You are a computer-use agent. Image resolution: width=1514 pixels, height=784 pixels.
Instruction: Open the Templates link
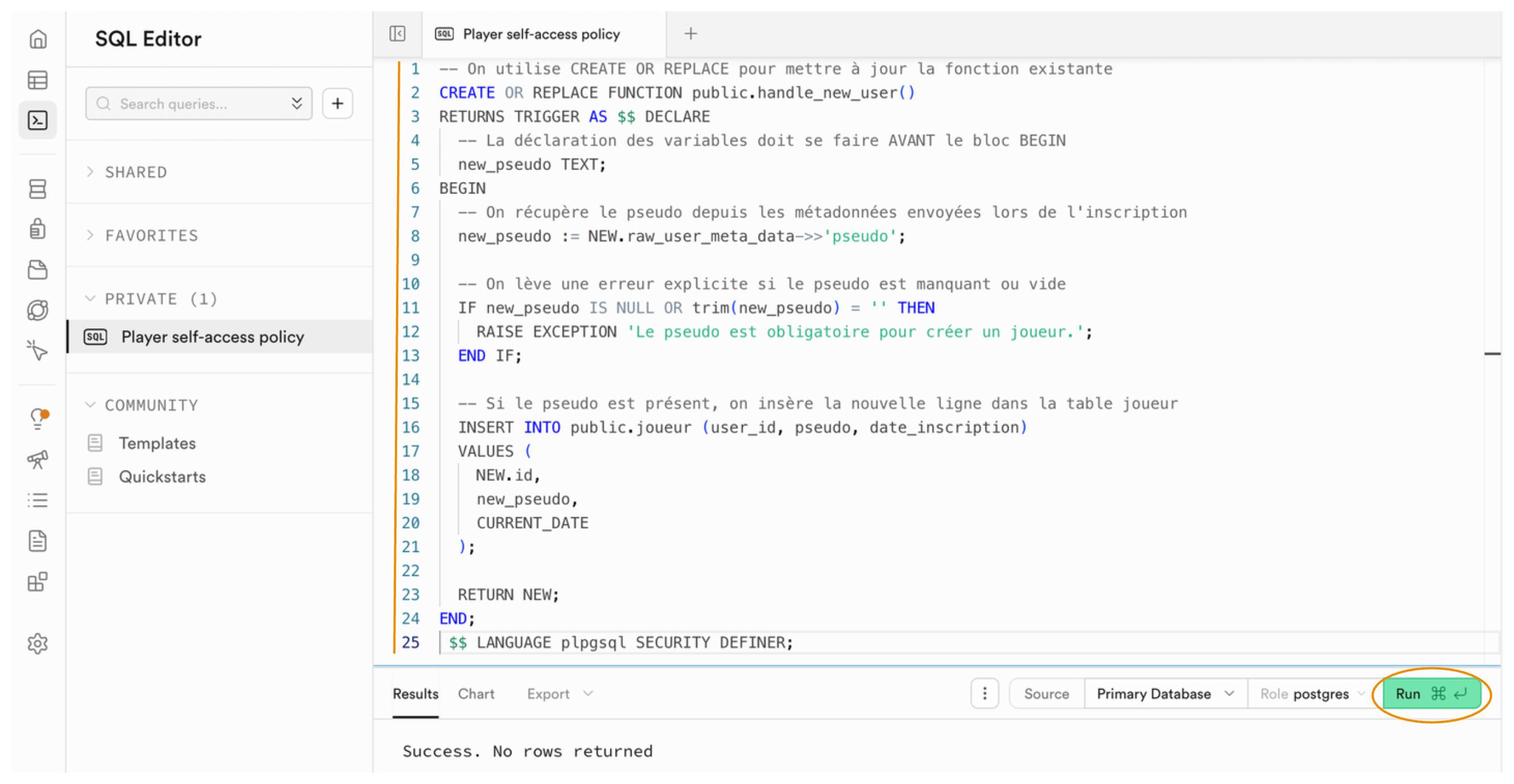point(157,443)
